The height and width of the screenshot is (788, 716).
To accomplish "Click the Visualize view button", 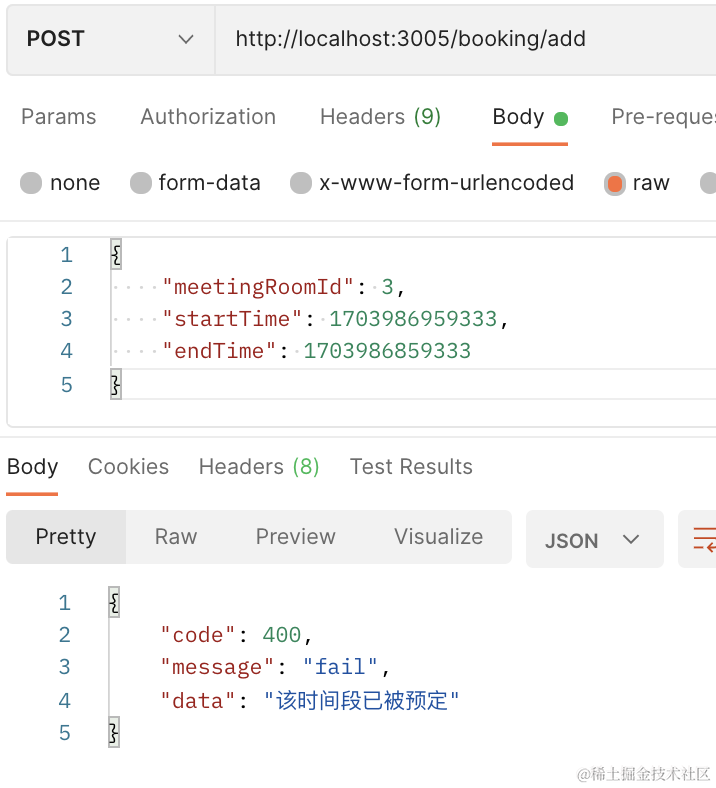I will tap(438, 537).
